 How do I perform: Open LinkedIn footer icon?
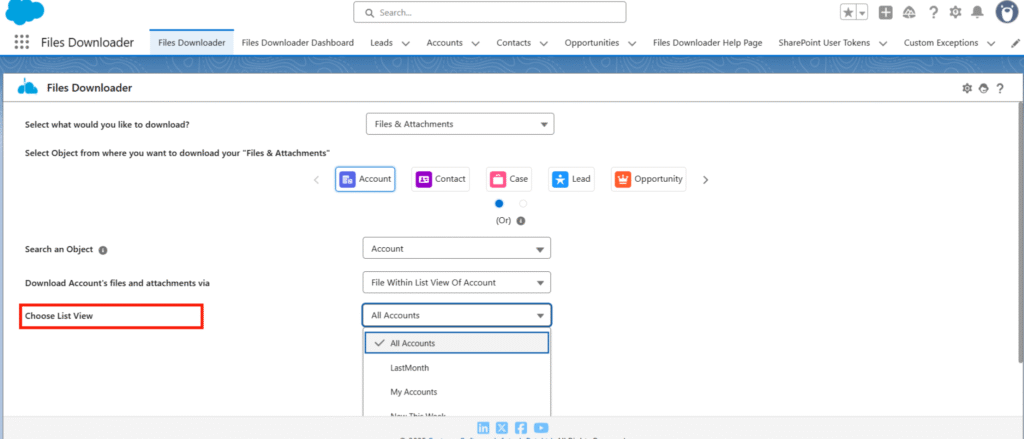pos(483,428)
